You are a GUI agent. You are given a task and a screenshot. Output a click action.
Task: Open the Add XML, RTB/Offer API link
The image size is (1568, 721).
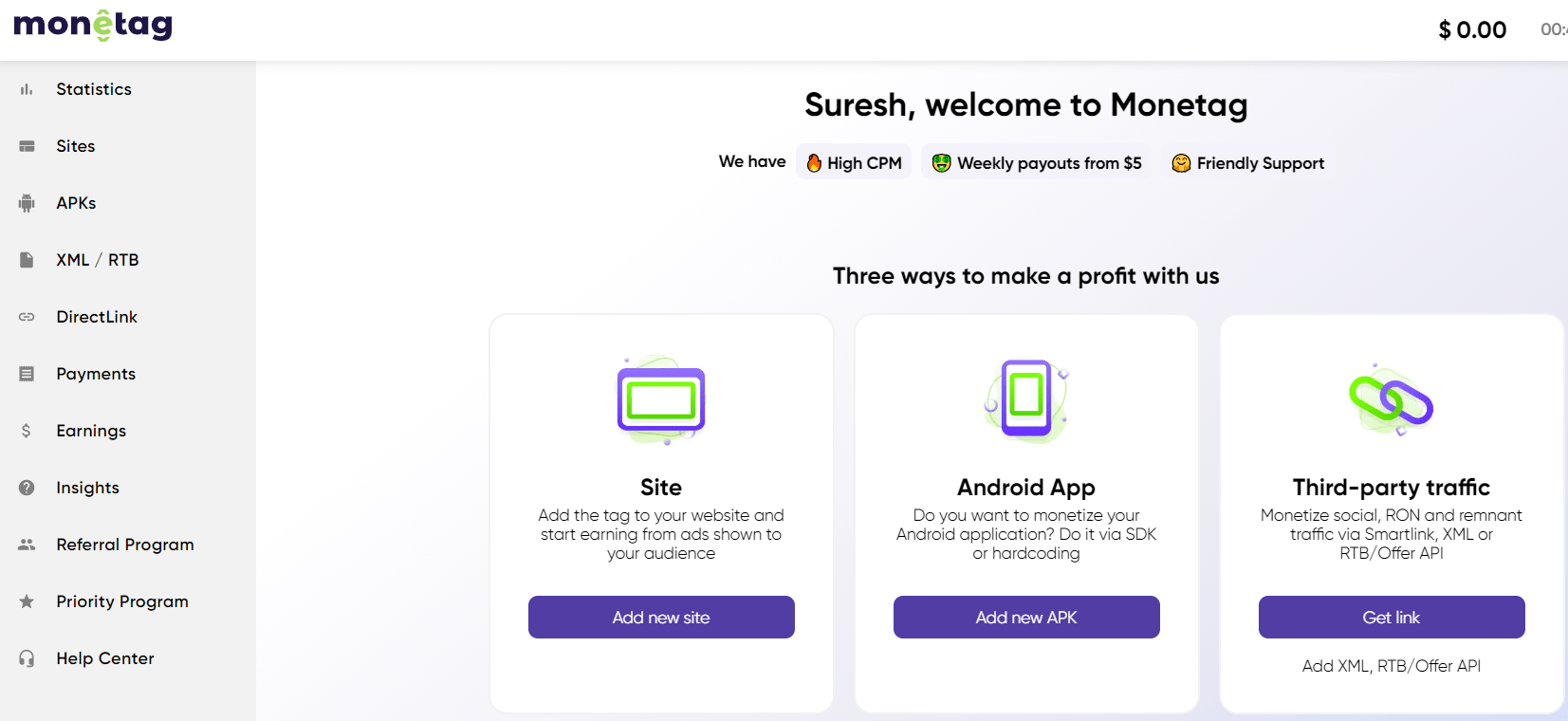(x=1392, y=666)
